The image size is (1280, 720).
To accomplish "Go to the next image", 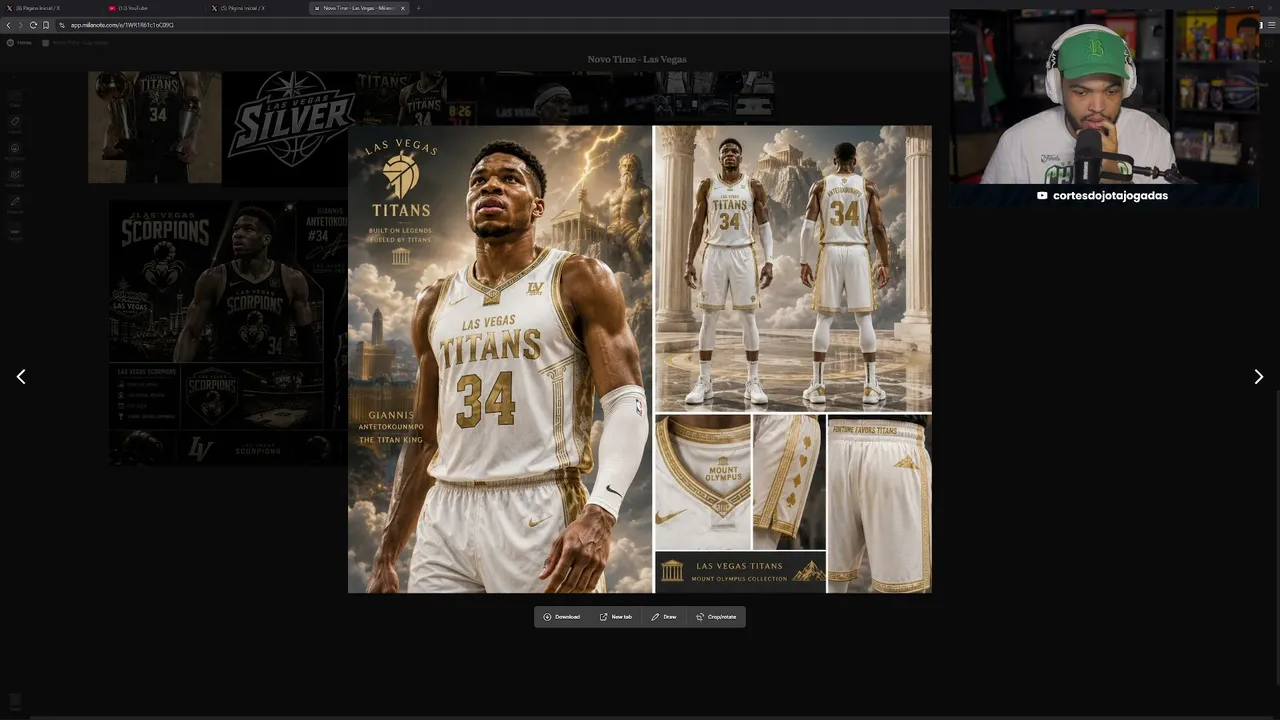I will tap(1258, 377).
